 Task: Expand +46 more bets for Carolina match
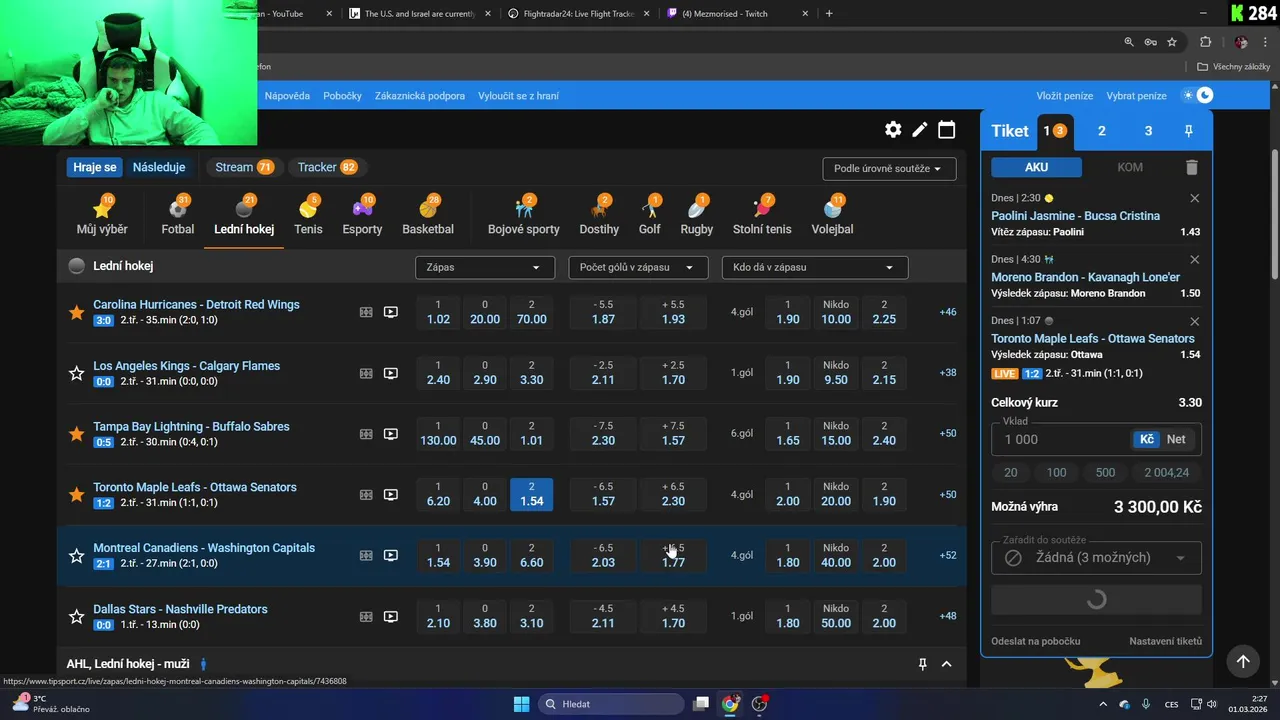(948, 312)
